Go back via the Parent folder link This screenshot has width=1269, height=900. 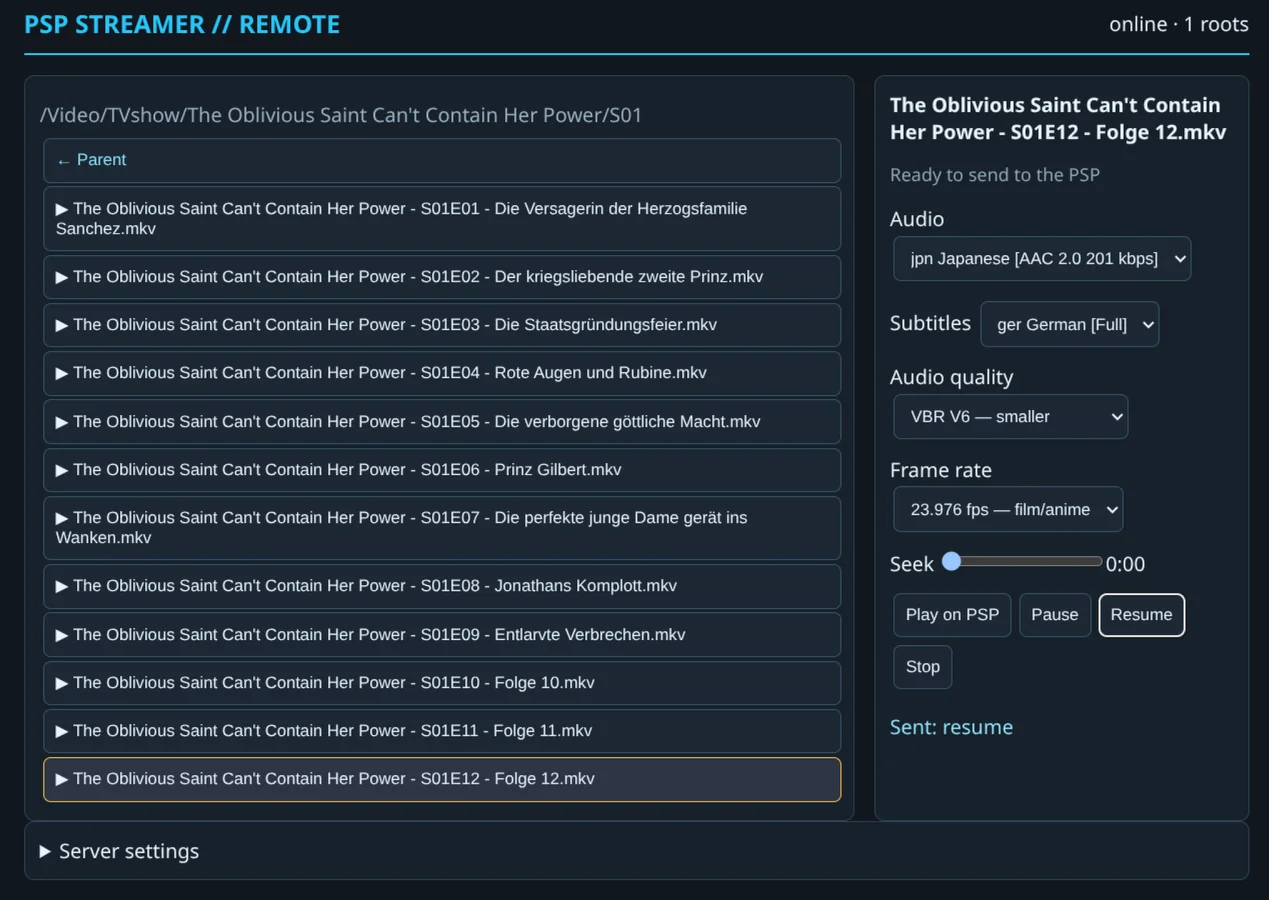pos(442,160)
